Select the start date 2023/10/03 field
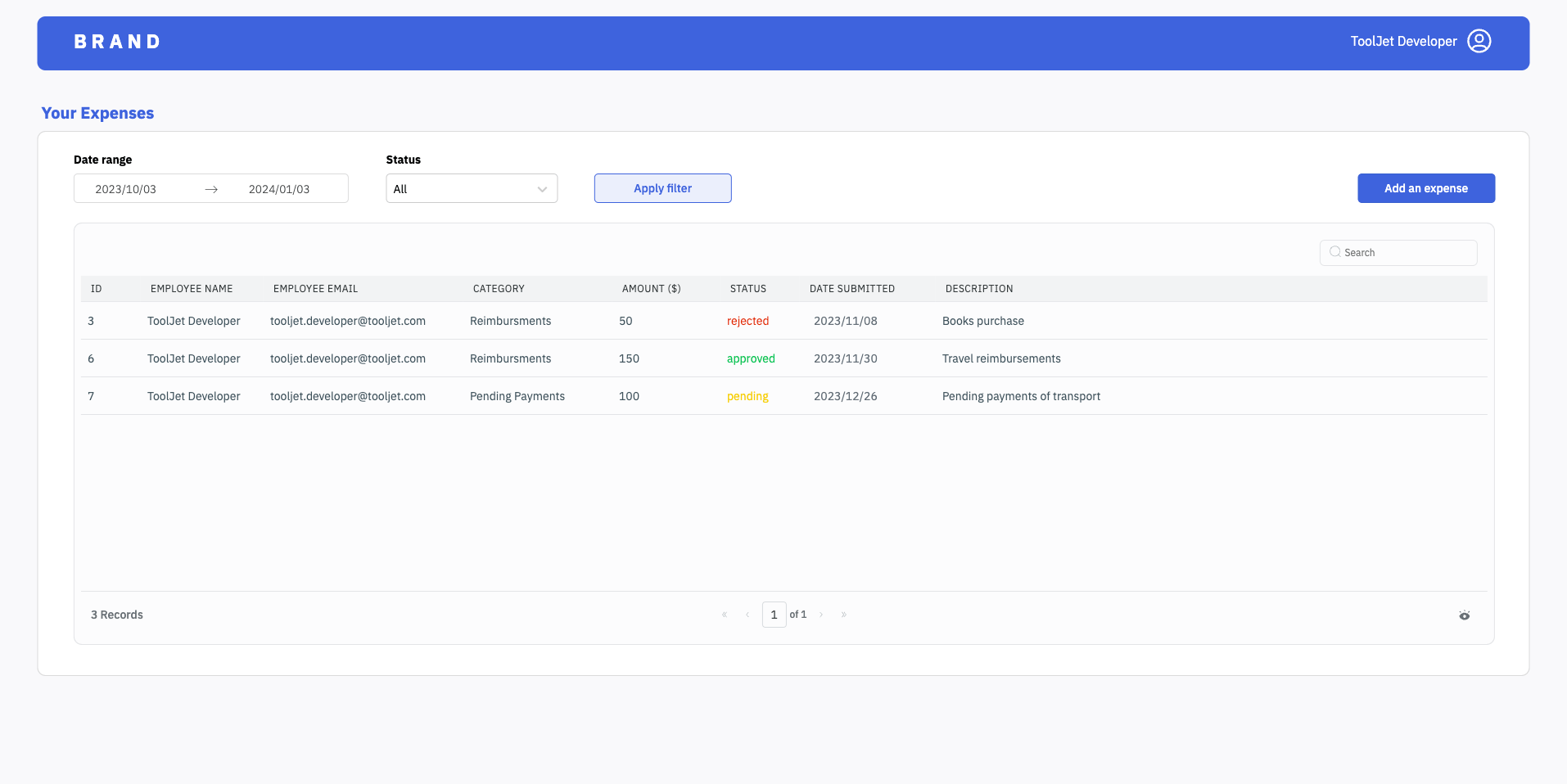Screen dimensions: 1567x784 126,189
